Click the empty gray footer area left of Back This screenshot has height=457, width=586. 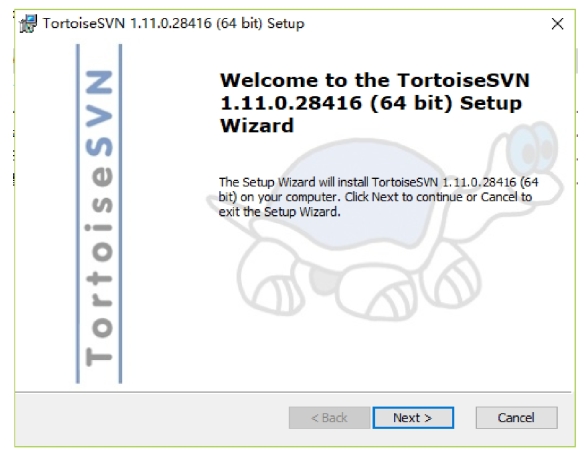pyautogui.click(x=151, y=419)
